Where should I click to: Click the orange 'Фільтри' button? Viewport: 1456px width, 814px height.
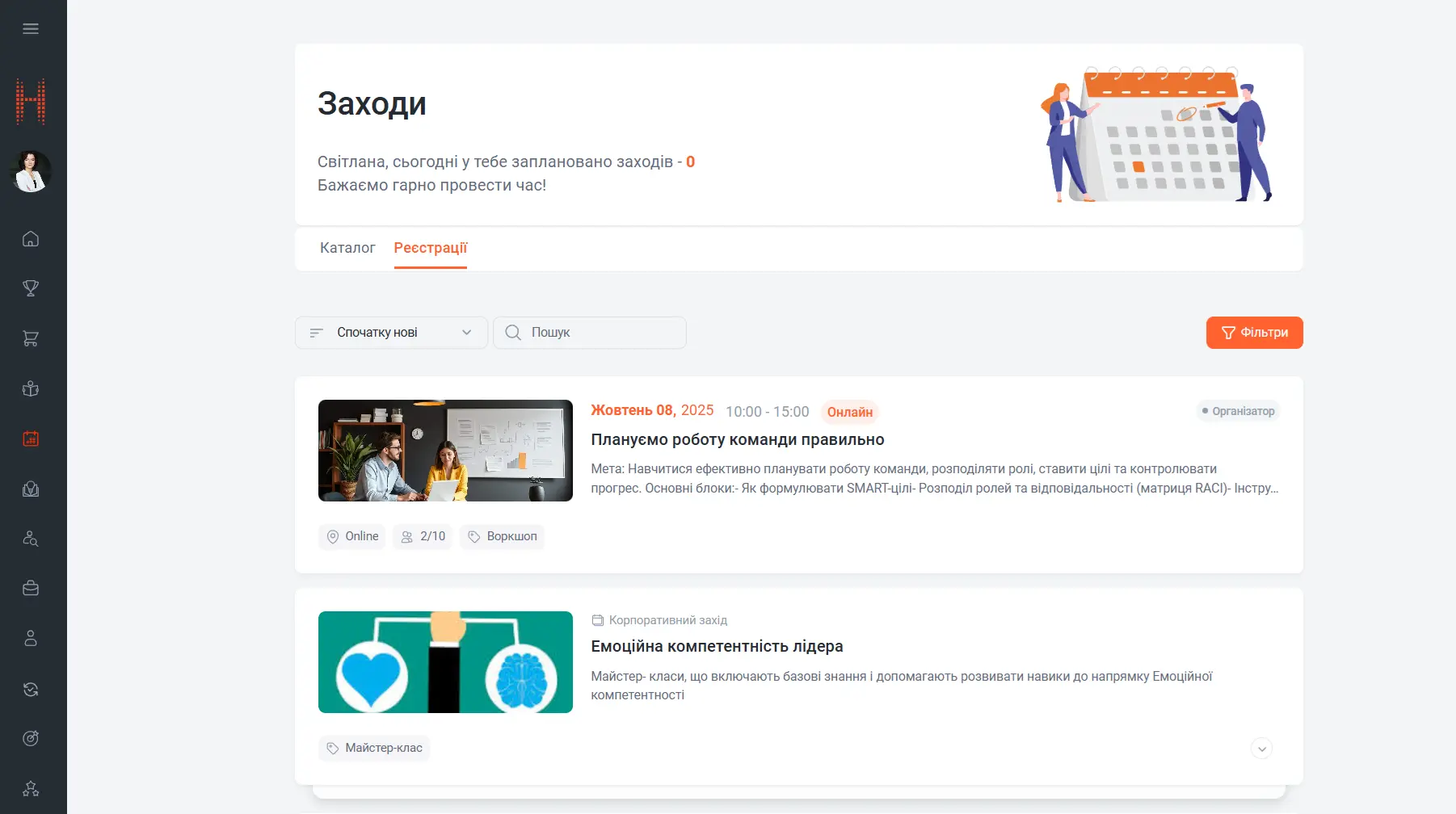1254,333
